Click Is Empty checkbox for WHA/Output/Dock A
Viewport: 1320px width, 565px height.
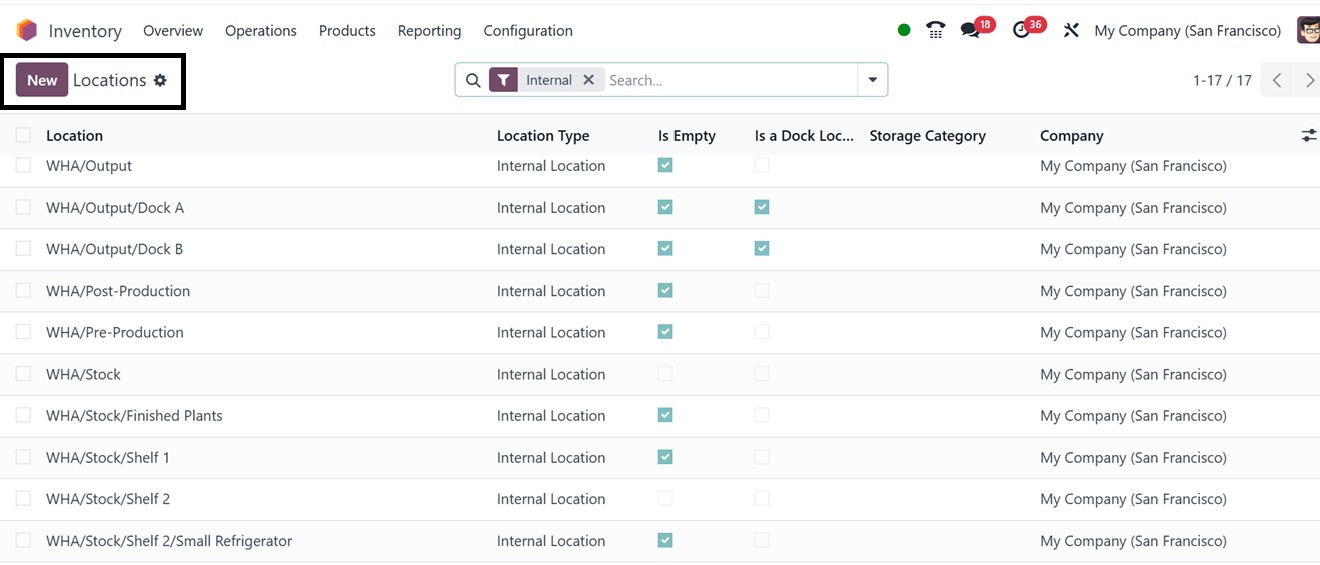pos(665,207)
